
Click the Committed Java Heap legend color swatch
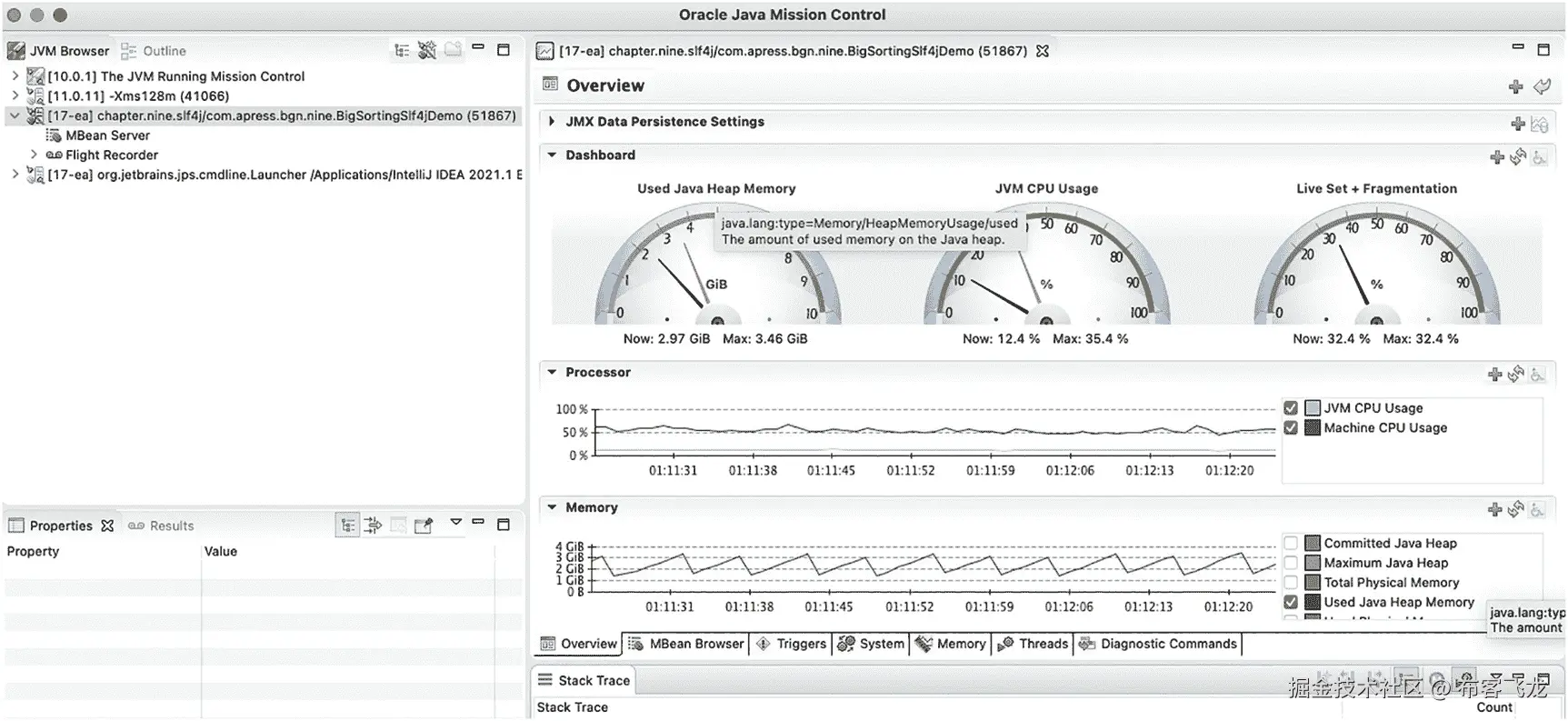[1313, 544]
